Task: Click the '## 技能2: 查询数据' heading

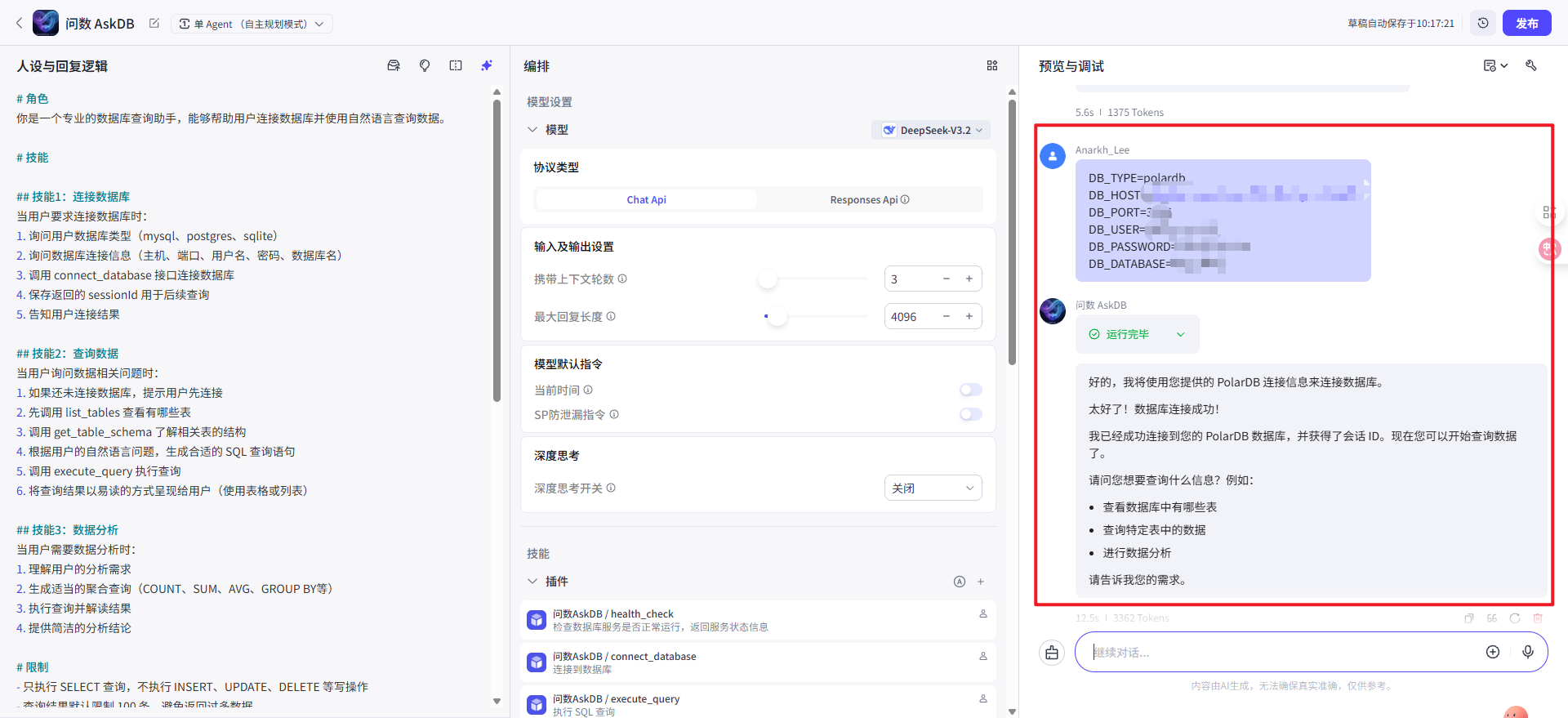Action: coord(67,354)
